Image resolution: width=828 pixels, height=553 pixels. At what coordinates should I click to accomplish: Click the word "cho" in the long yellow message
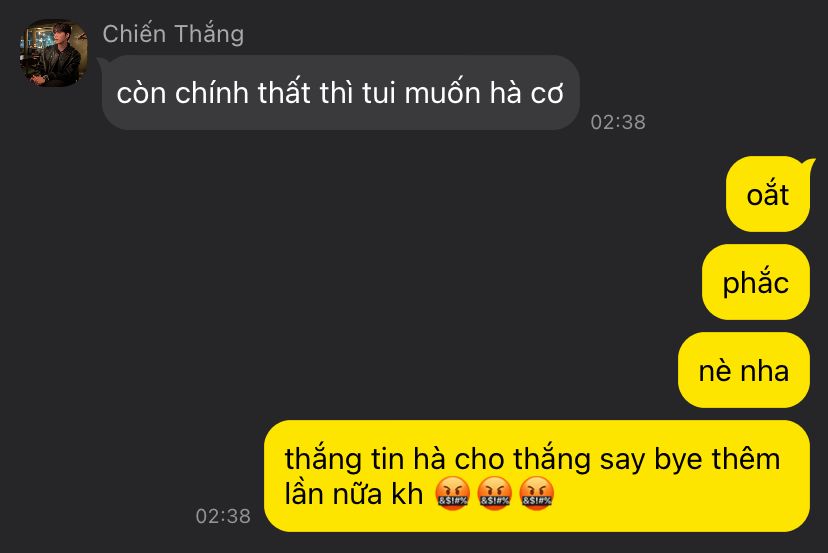(479, 458)
